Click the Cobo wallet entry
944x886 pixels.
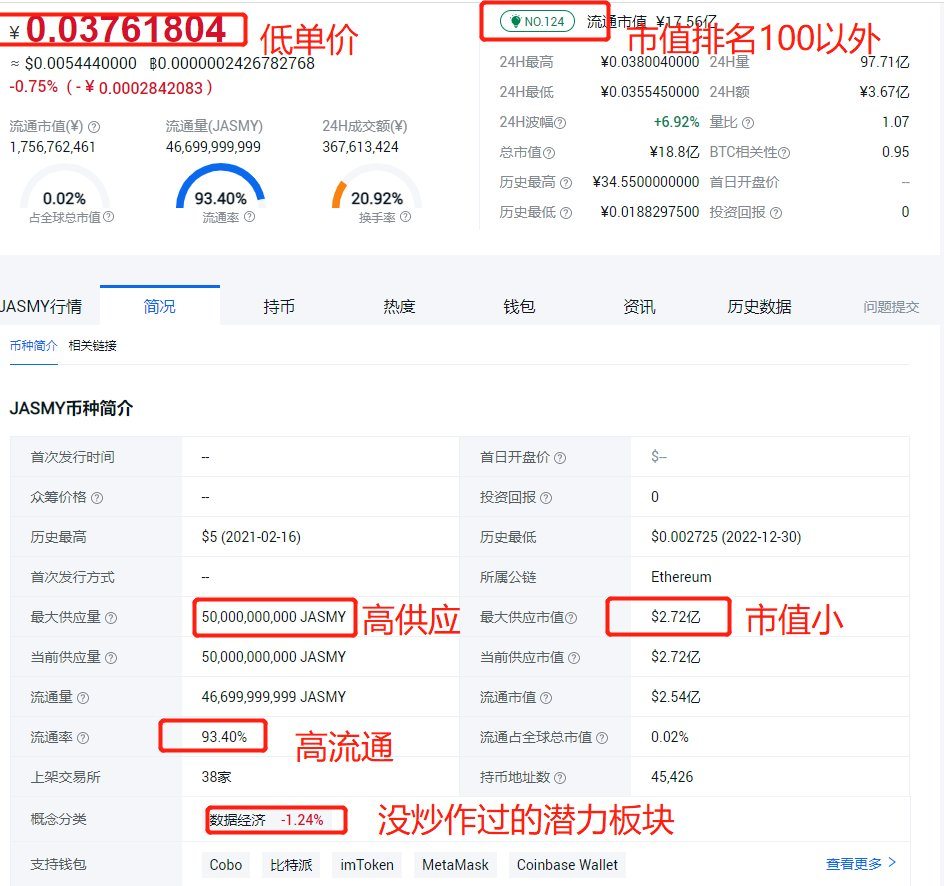(225, 864)
